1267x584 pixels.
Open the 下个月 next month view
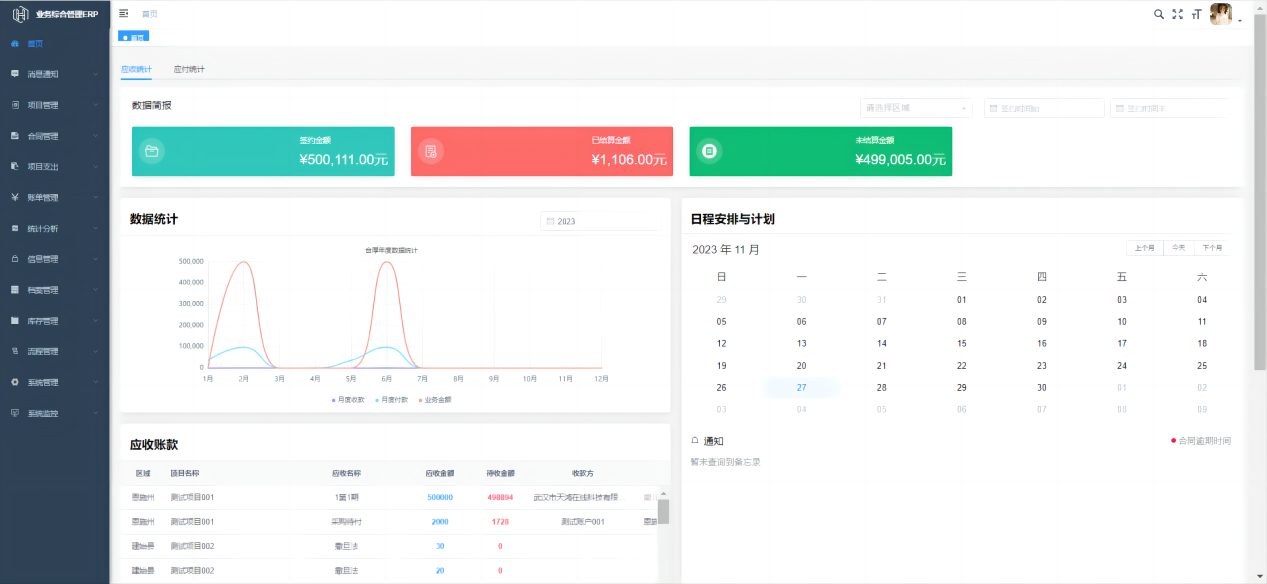click(x=1213, y=247)
